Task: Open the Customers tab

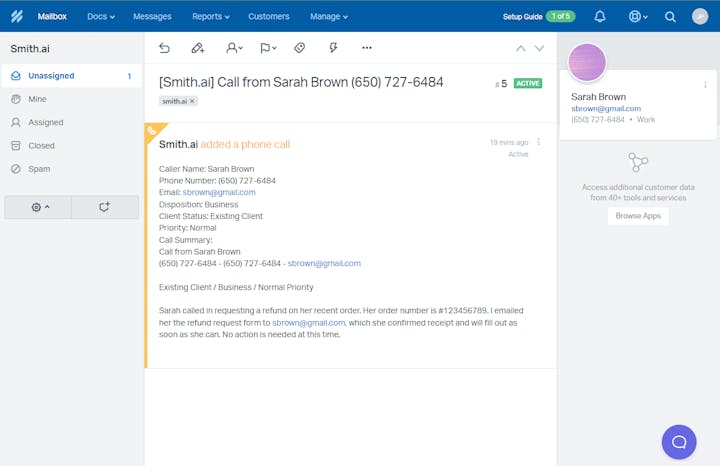Action: (268, 17)
